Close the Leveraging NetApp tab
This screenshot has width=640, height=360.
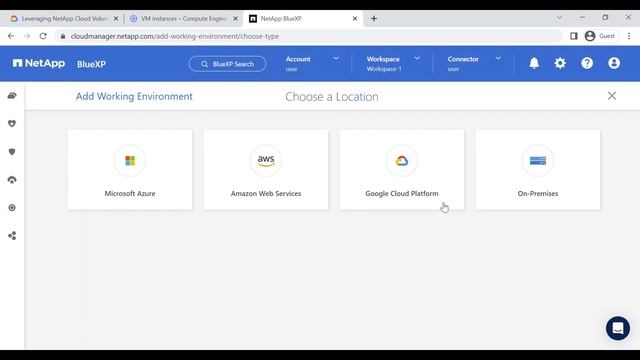116,19
